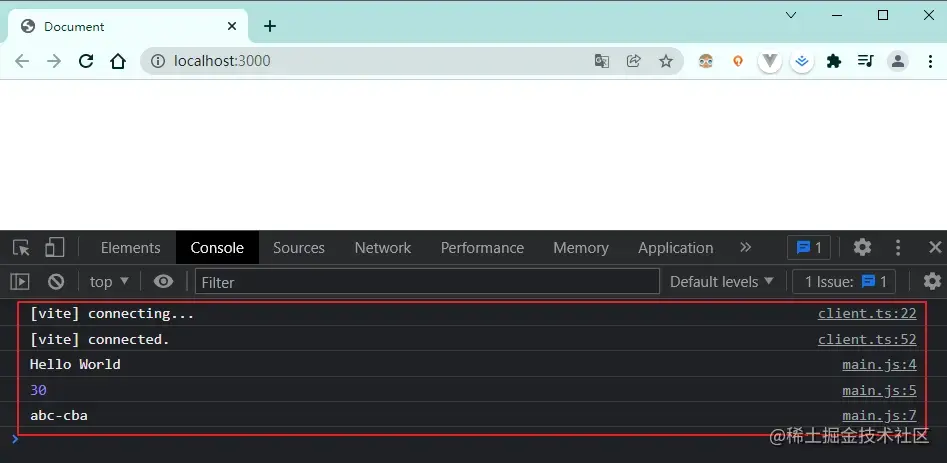Screen dimensions: 947x463
Task: Open the tab search chevron
Action: [x=791, y=15]
